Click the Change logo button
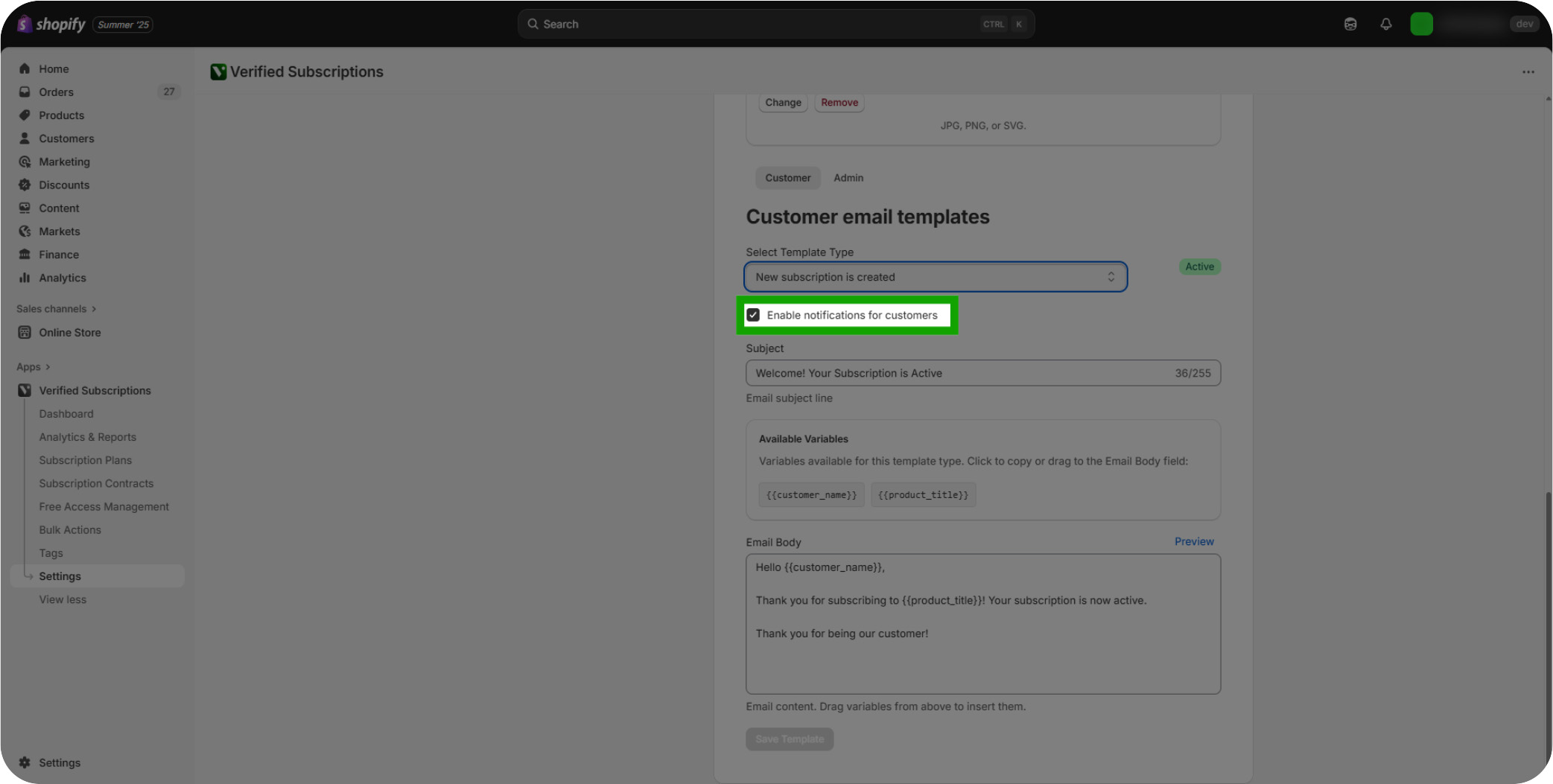Viewport: 1553px width, 784px height. tap(783, 103)
